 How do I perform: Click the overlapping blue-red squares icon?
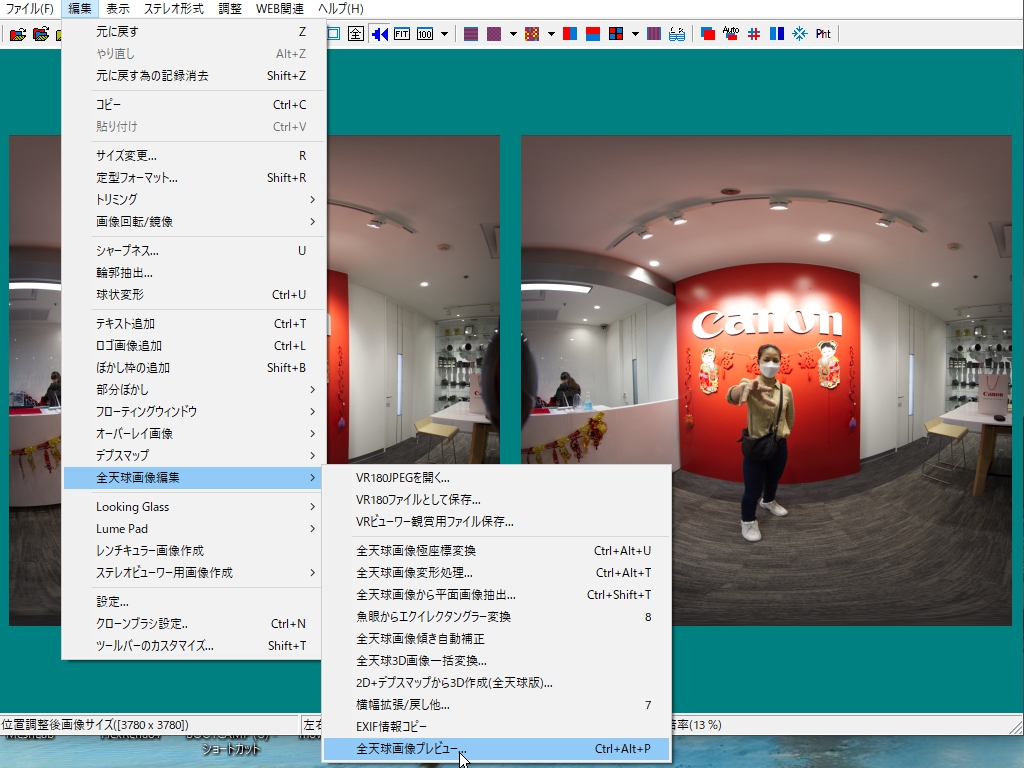(707, 34)
